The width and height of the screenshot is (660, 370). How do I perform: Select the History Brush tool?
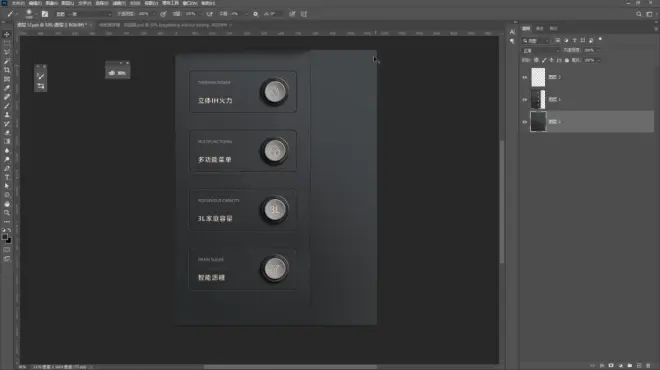[x=7, y=124]
